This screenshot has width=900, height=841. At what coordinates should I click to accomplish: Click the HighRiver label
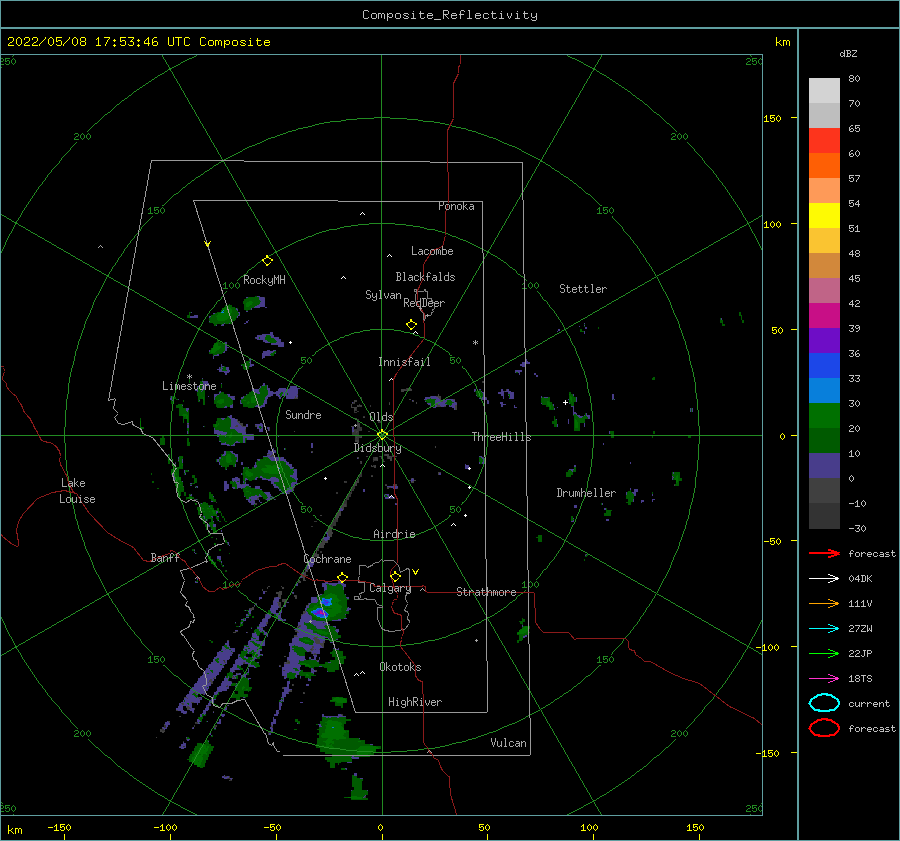pos(415,702)
